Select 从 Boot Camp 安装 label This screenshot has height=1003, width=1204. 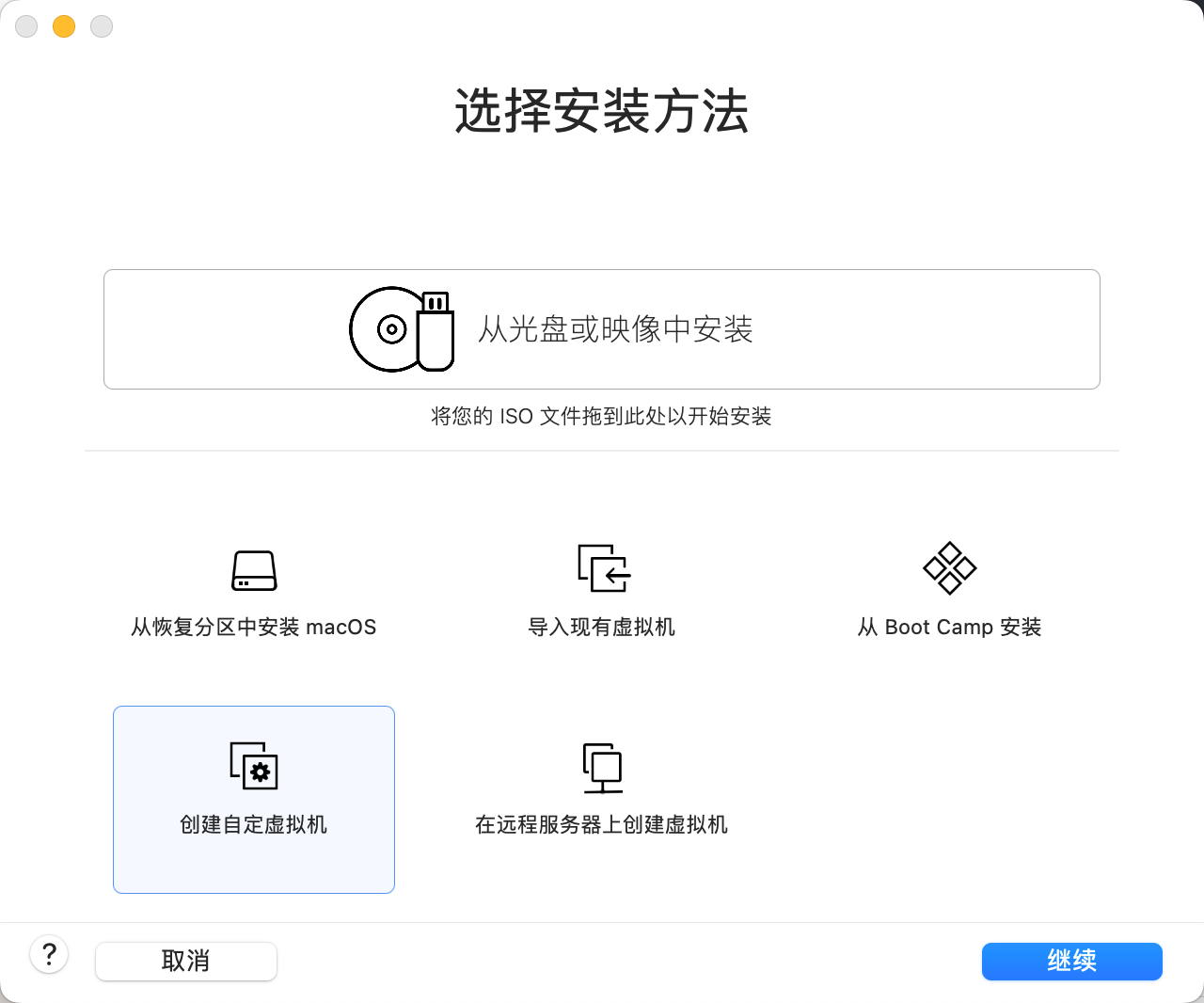pyautogui.click(x=950, y=627)
